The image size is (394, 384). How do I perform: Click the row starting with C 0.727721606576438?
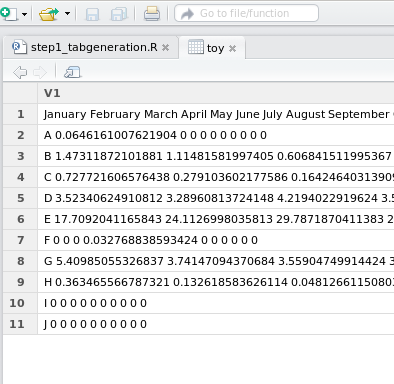tap(216, 177)
